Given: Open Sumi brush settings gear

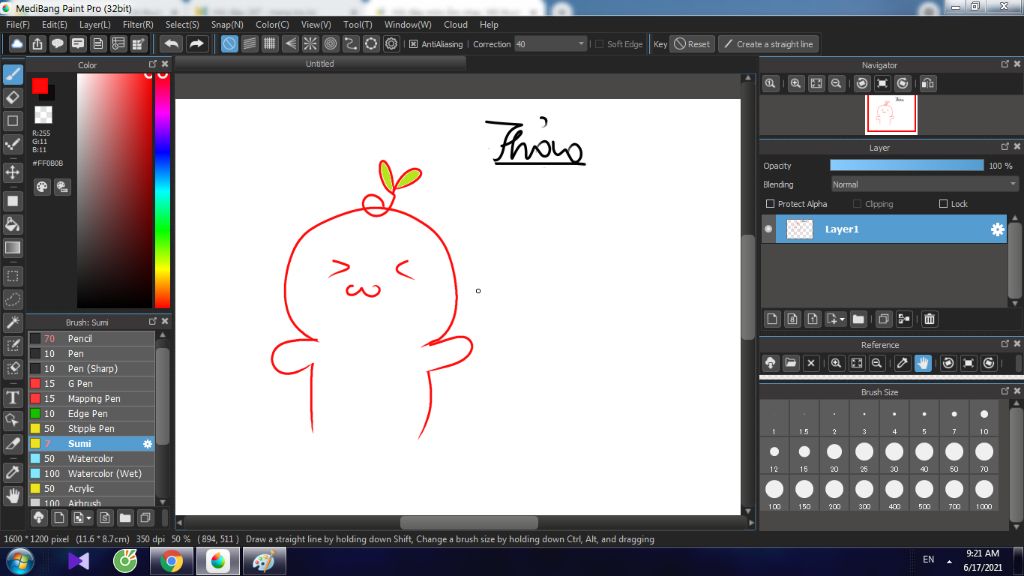Looking at the screenshot, I should coord(148,444).
